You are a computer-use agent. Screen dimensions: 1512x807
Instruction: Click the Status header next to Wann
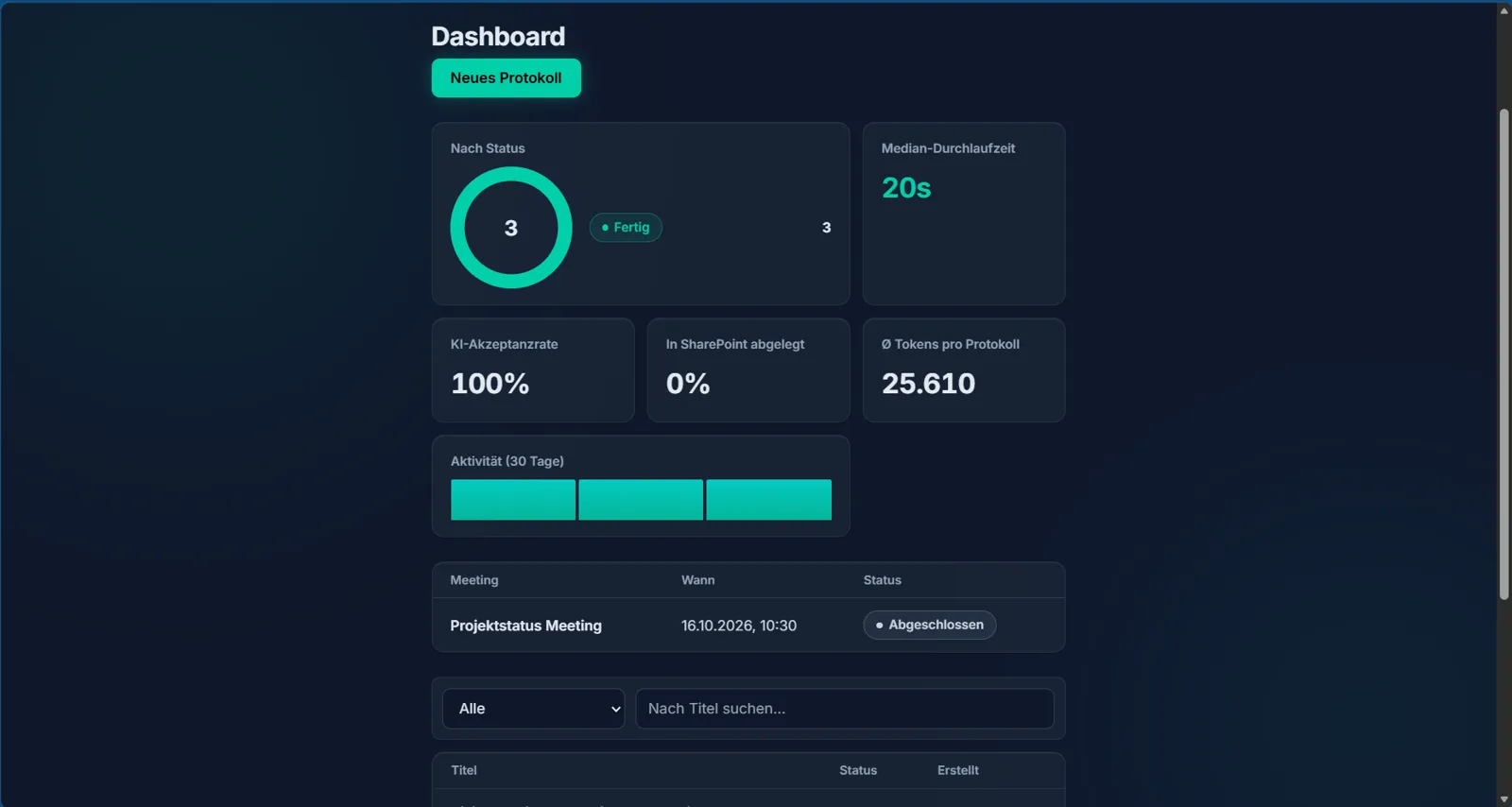(883, 580)
